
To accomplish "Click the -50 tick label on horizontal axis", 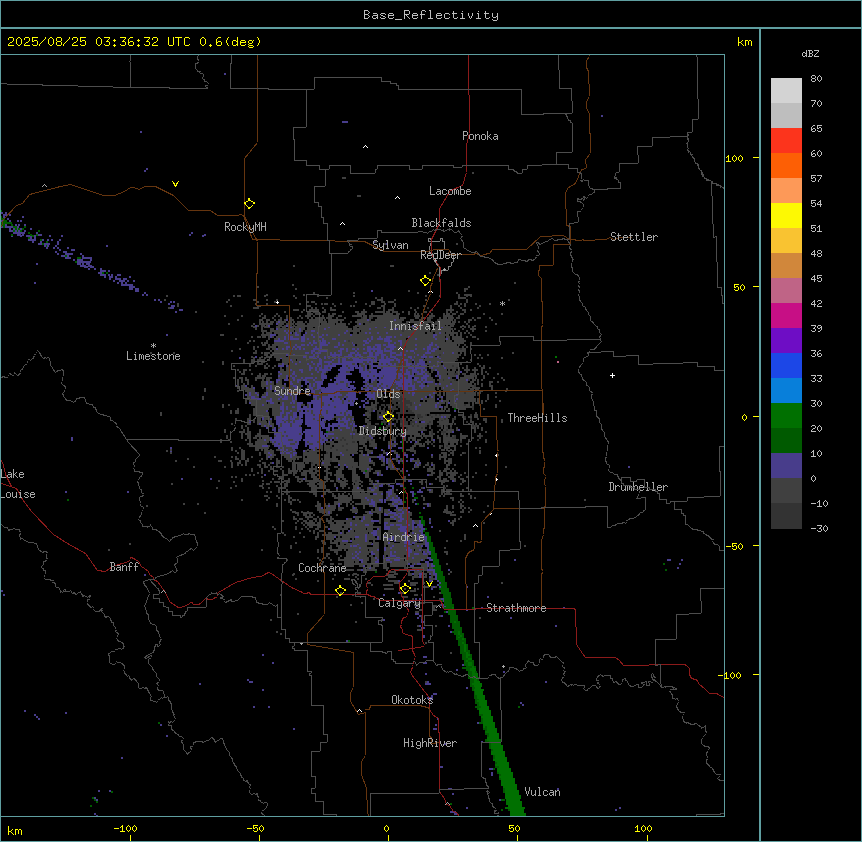I will [255, 828].
